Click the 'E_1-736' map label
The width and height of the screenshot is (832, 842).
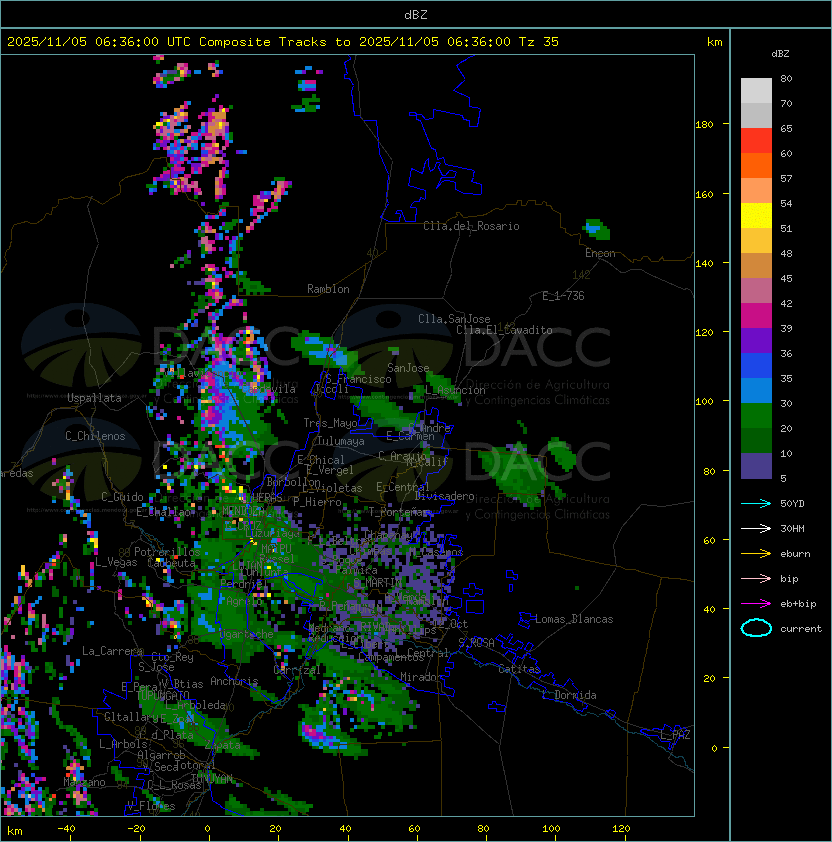pos(563,296)
